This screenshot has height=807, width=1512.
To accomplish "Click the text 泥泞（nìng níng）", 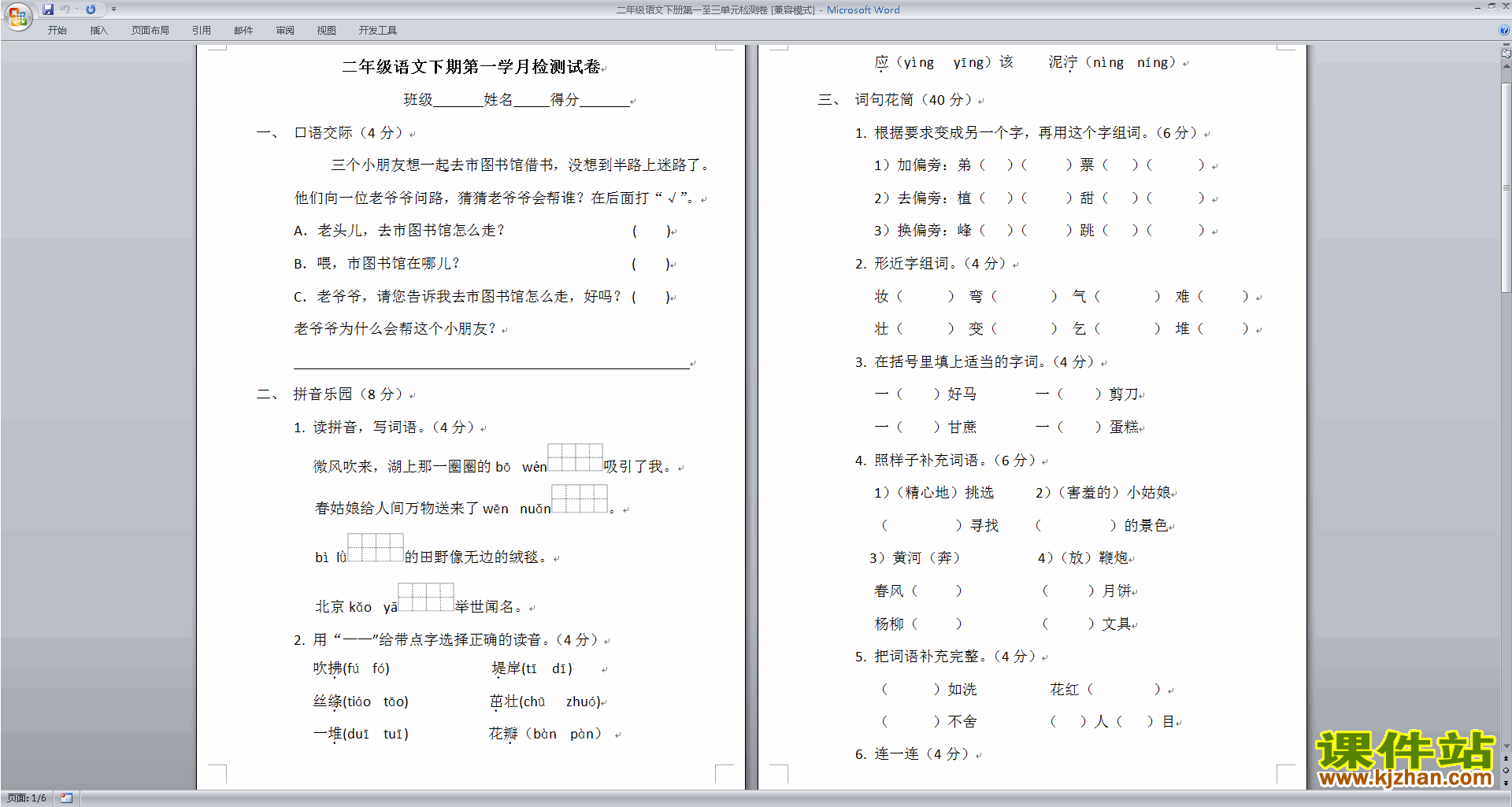I will click(1112, 62).
